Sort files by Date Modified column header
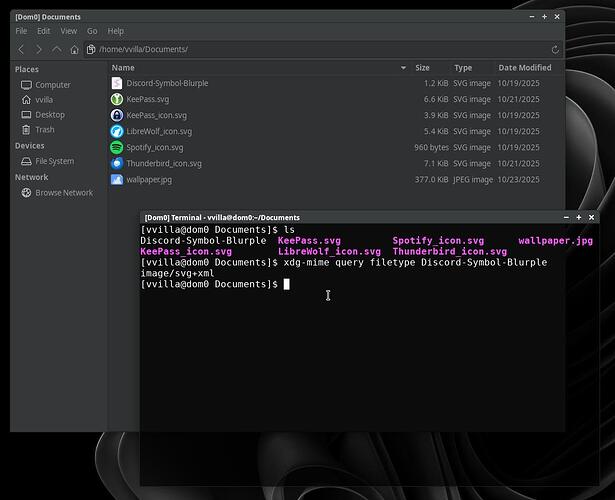Viewport: 615px width, 500px height. (x=525, y=68)
